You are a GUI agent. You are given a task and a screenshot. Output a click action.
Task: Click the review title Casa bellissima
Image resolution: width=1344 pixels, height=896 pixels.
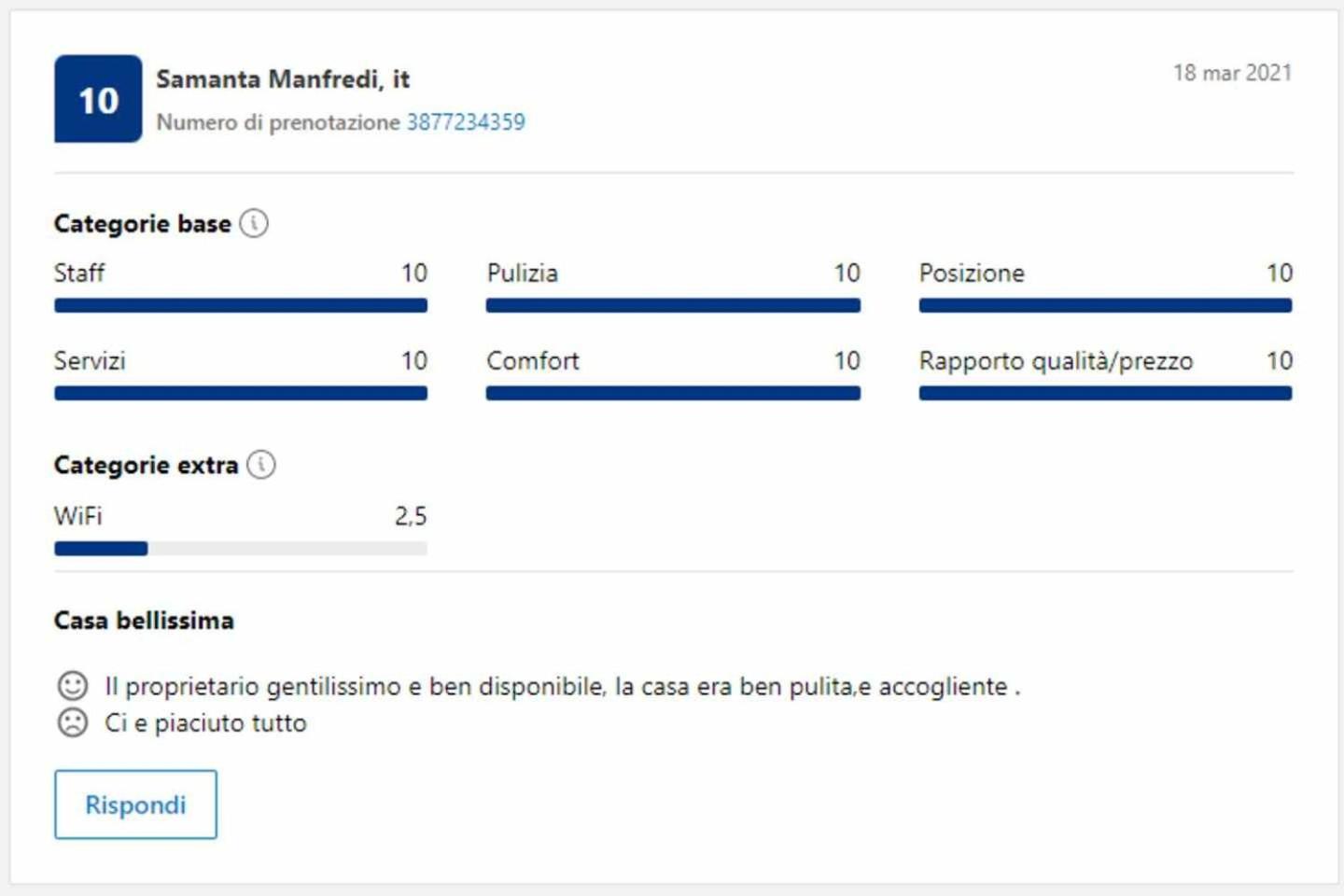144,621
